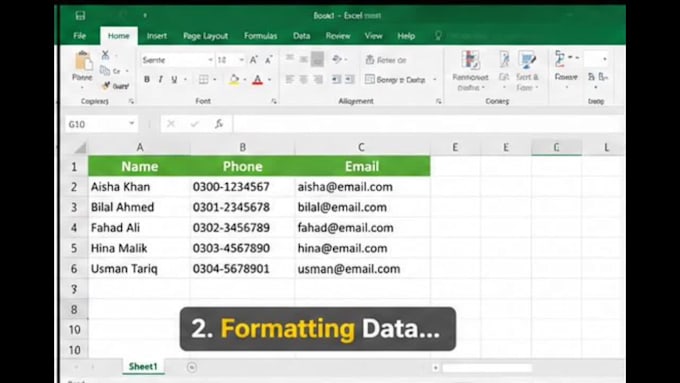Click the Tell Me lightbulb icon
The height and width of the screenshot is (383, 680).
tap(438, 36)
